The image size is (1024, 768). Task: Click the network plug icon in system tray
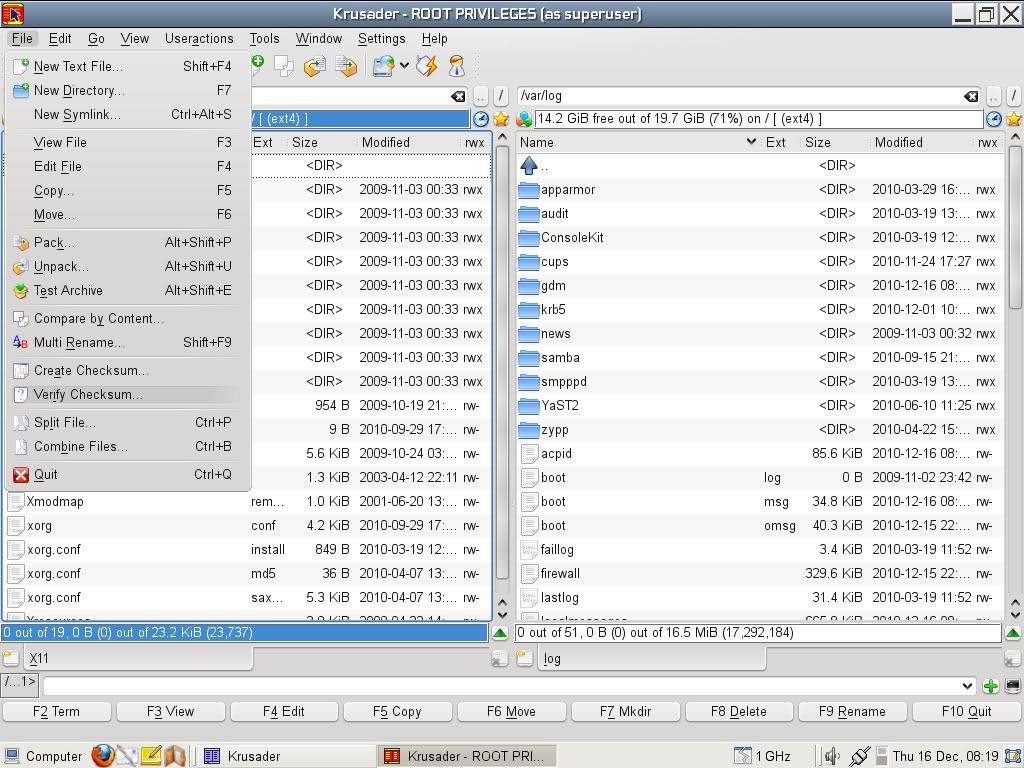(x=859, y=756)
